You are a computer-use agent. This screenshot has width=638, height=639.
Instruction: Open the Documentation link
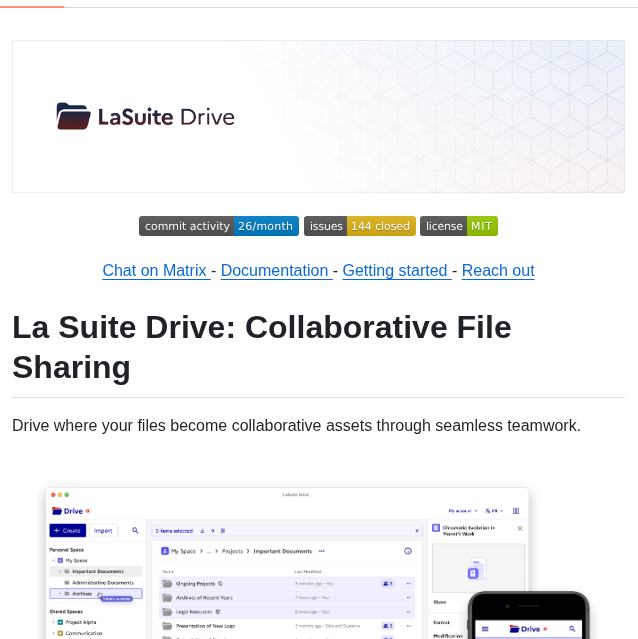click(x=277, y=271)
